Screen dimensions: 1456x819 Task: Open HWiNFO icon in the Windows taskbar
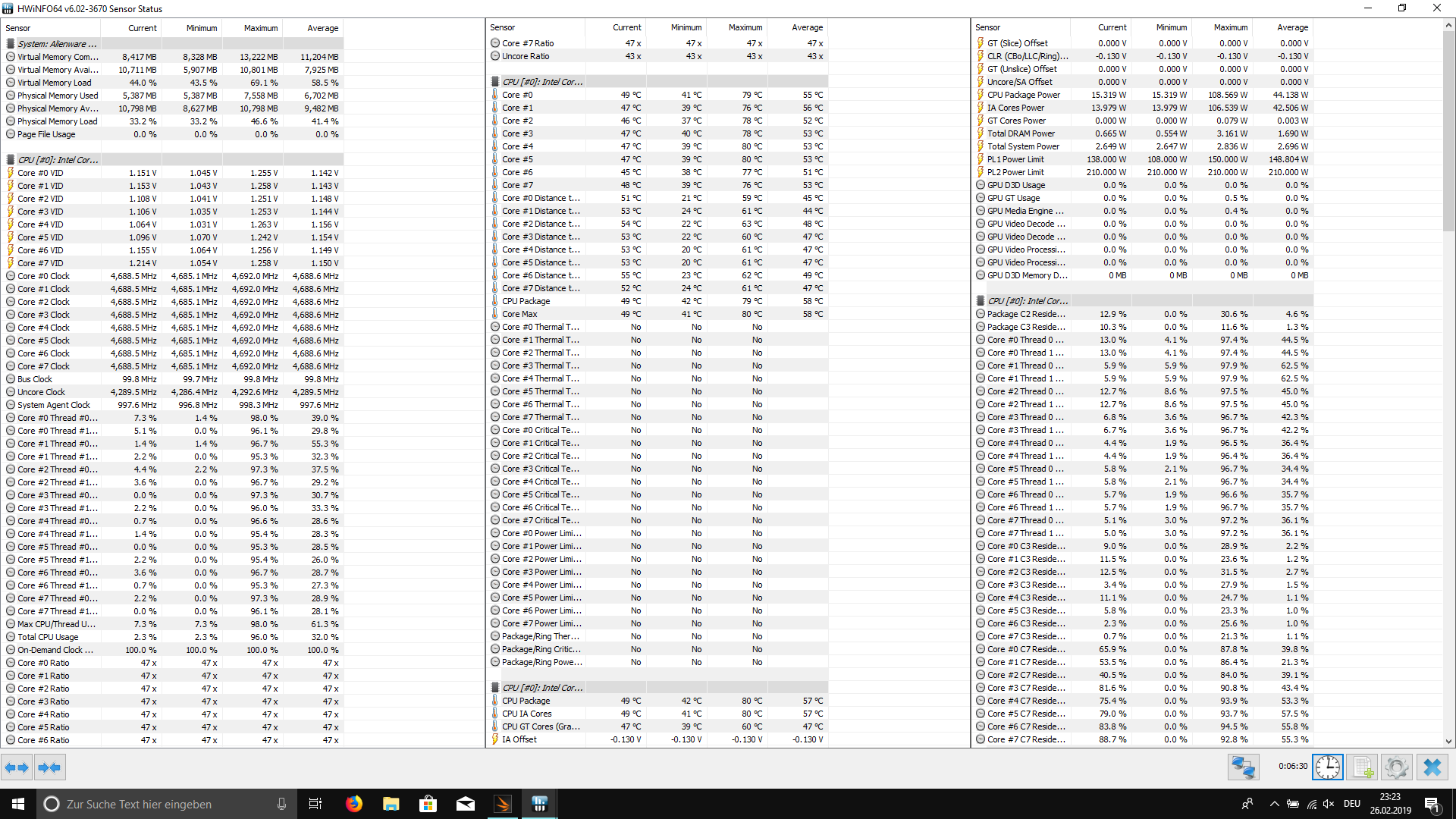click(539, 804)
